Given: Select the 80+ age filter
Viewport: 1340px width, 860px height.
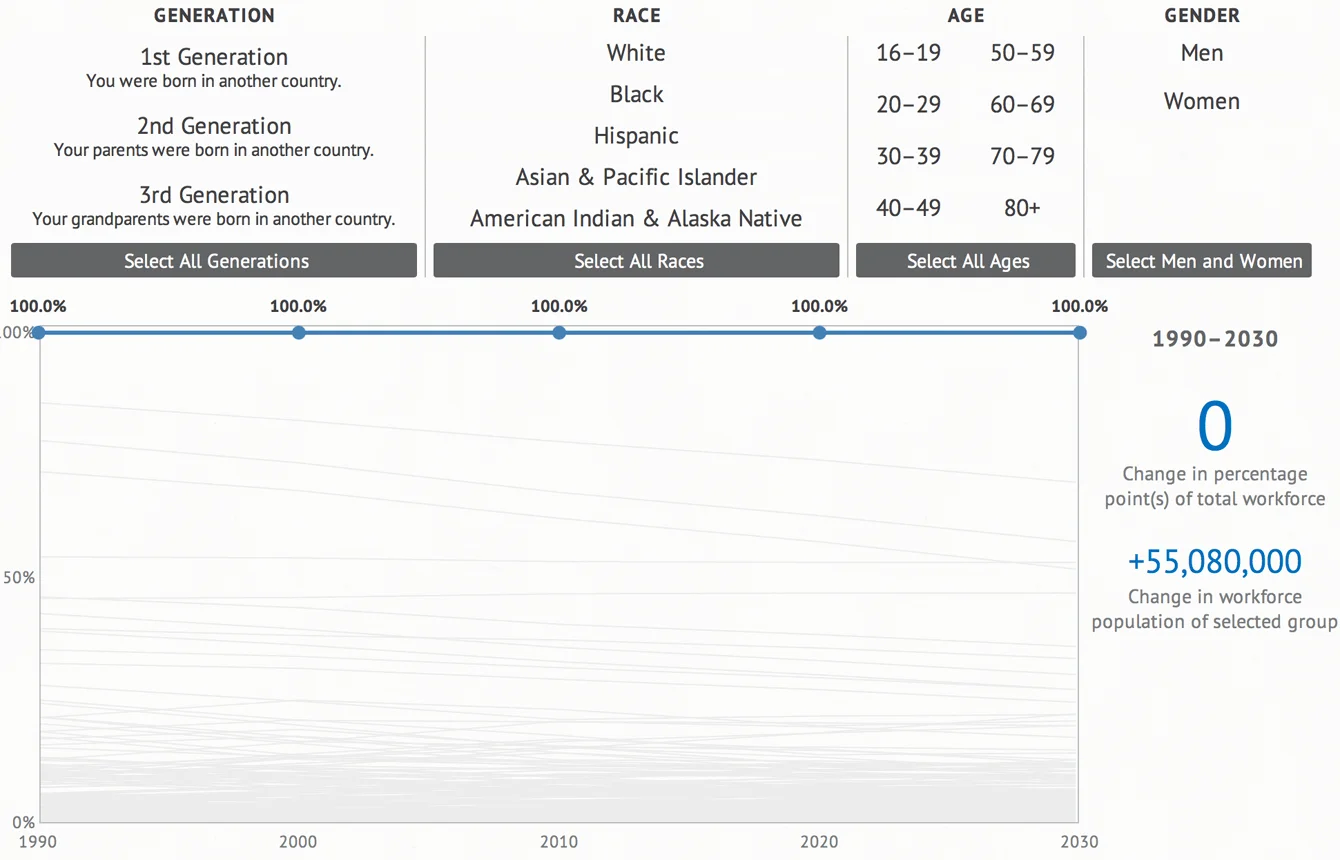Looking at the screenshot, I should (x=1022, y=208).
